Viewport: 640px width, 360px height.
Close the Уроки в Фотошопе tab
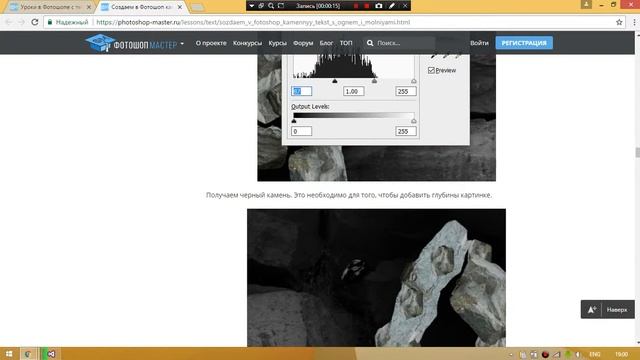point(89,7)
